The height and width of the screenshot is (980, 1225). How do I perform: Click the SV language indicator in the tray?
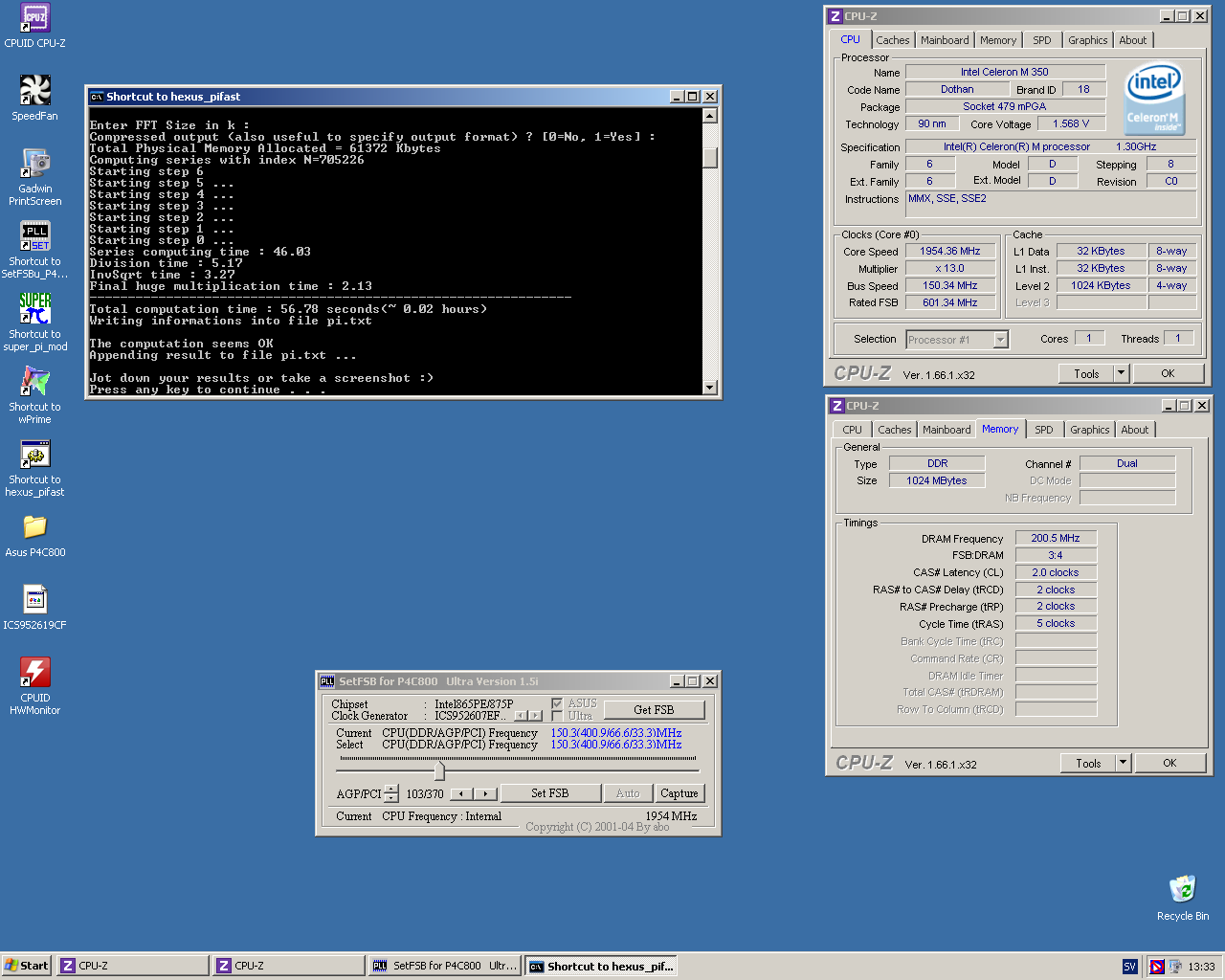[1129, 967]
